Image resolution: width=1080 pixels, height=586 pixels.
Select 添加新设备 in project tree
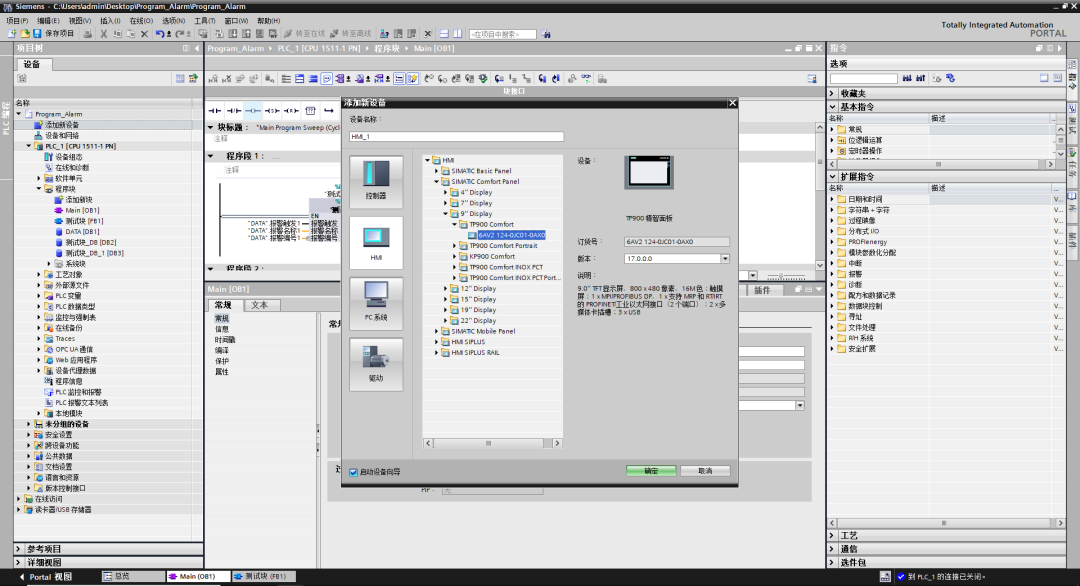pyautogui.click(x=62, y=125)
